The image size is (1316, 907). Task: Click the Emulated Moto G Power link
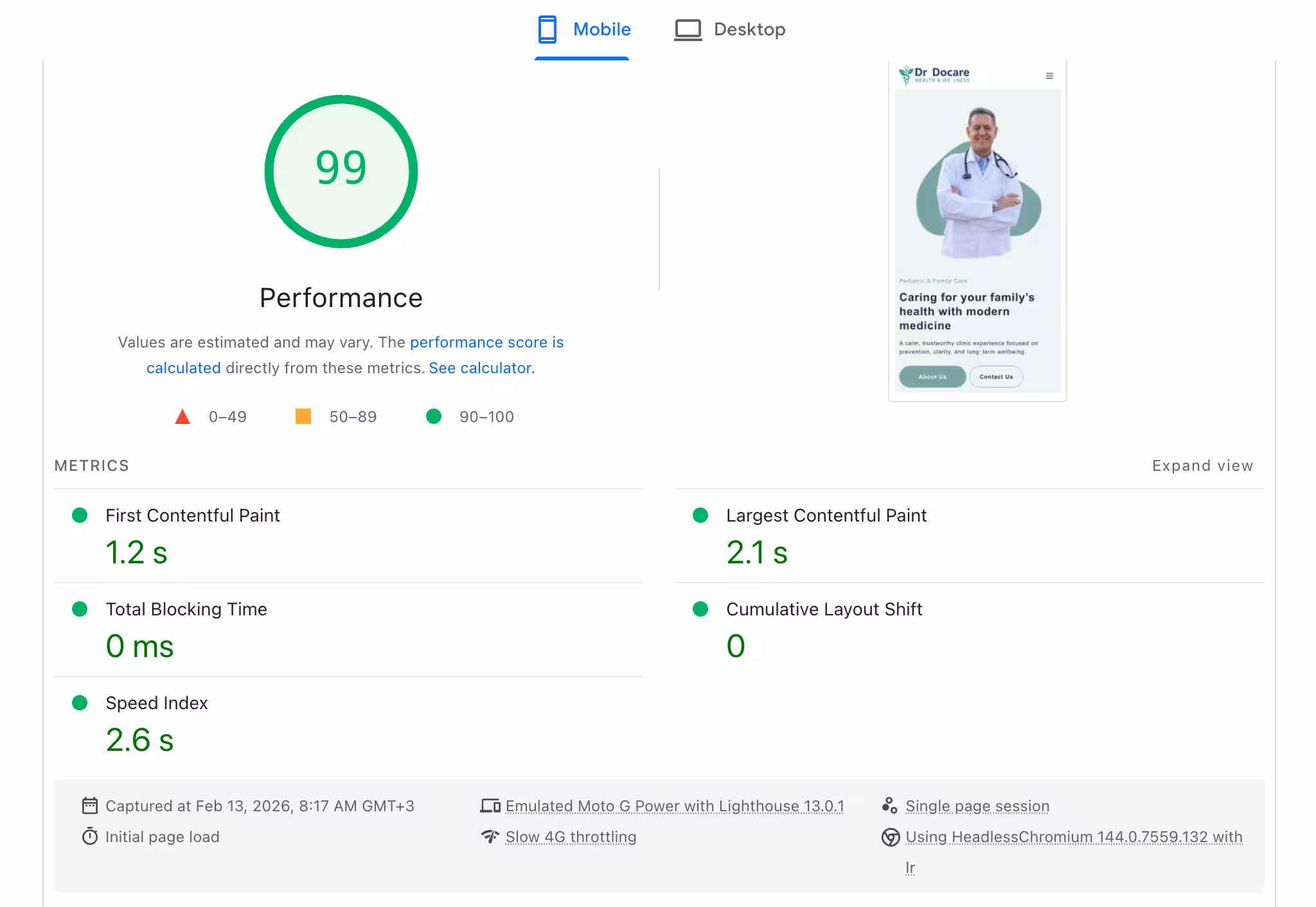(674, 806)
